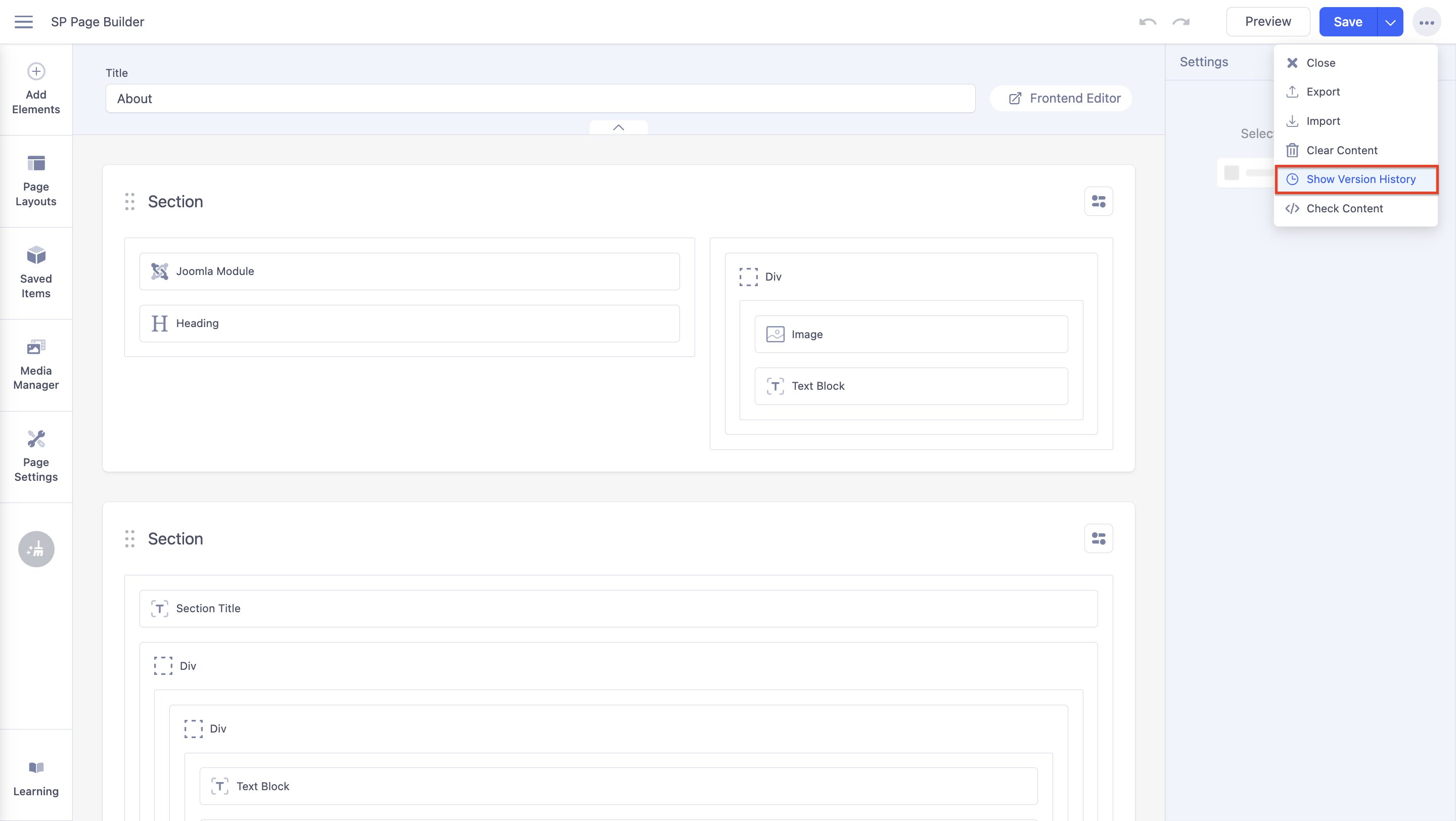Screen dimensions: 1456x821
Task: Click the Title input field containing About
Action: coord(540,99)
